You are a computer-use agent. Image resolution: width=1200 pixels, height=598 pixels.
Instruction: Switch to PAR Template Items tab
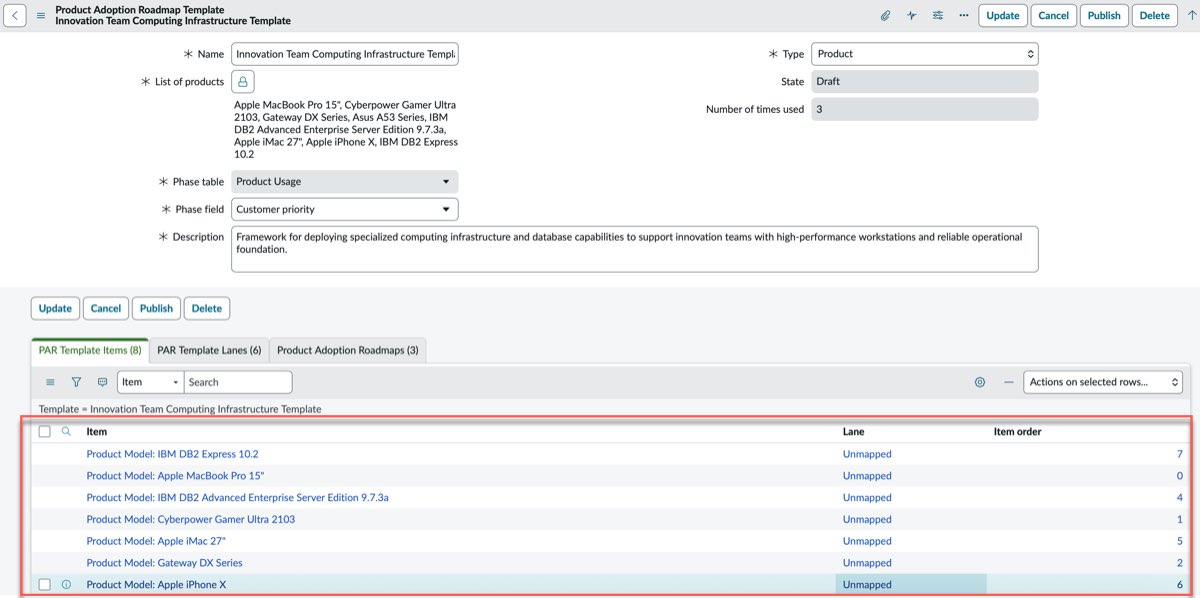[x=90, y=350]
